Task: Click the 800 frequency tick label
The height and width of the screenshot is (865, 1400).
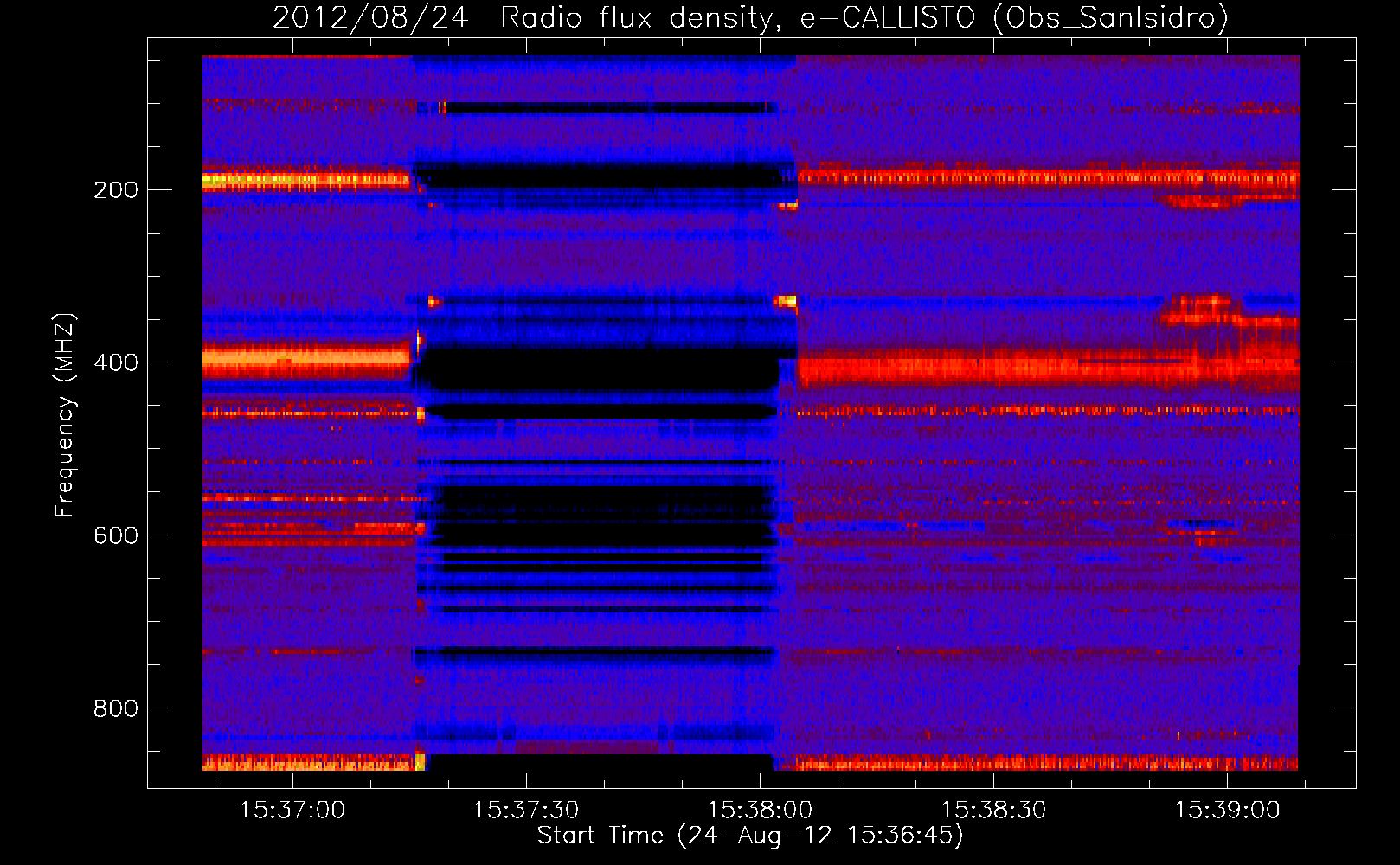Action: coord(116,708)
